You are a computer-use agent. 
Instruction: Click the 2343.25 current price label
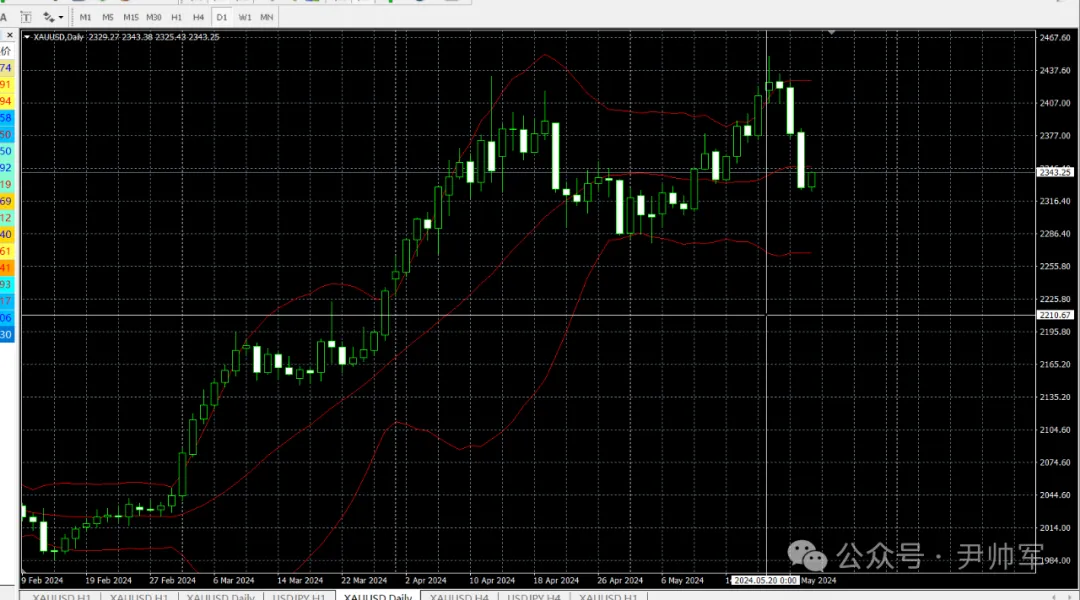[1055, 173]
